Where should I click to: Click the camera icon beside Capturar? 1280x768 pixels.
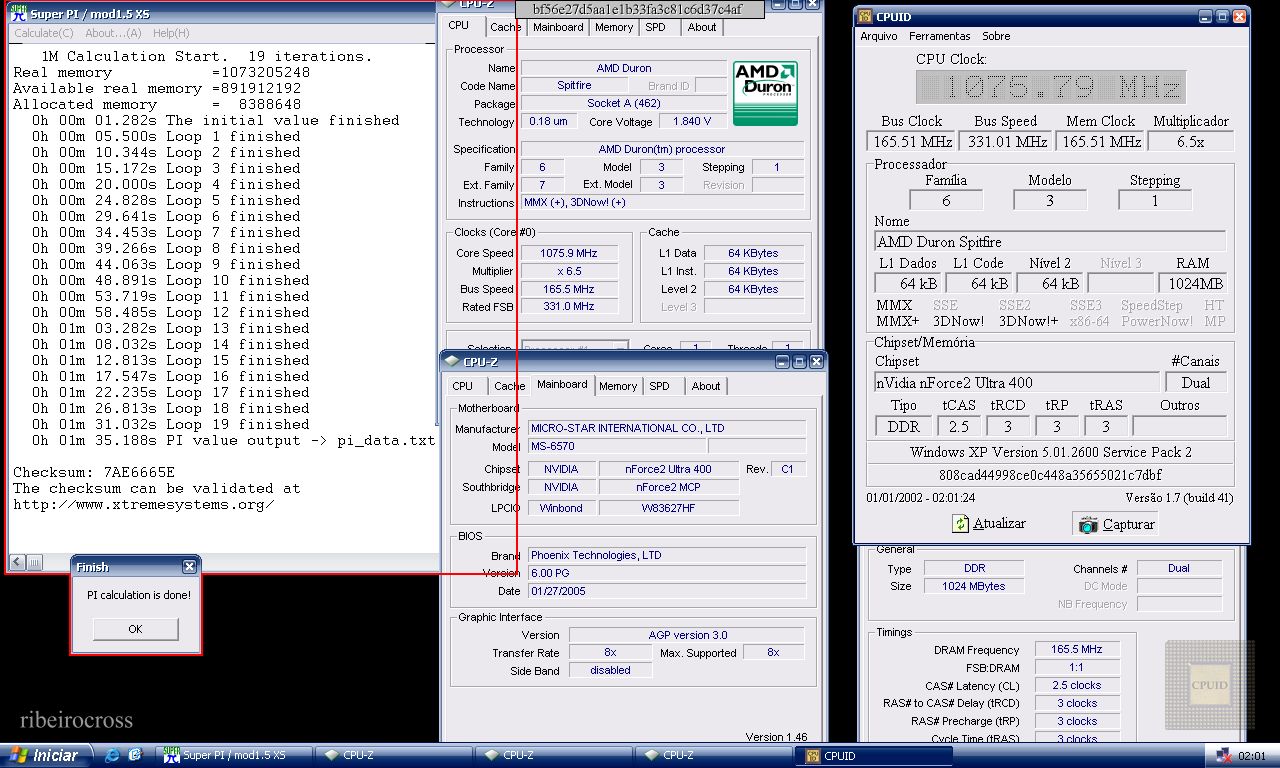click(x=1088, y=524)
